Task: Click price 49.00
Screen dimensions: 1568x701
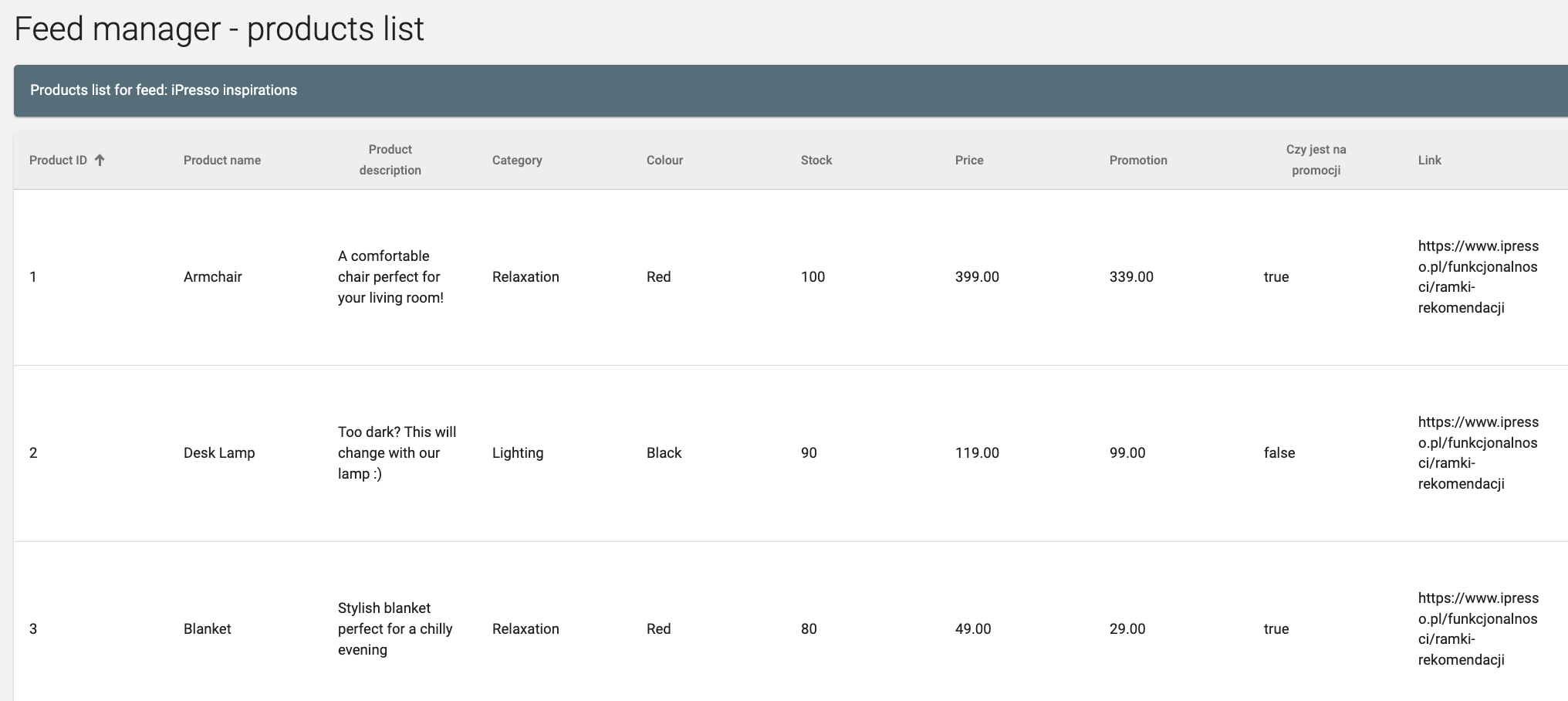Action: [973, 628]
